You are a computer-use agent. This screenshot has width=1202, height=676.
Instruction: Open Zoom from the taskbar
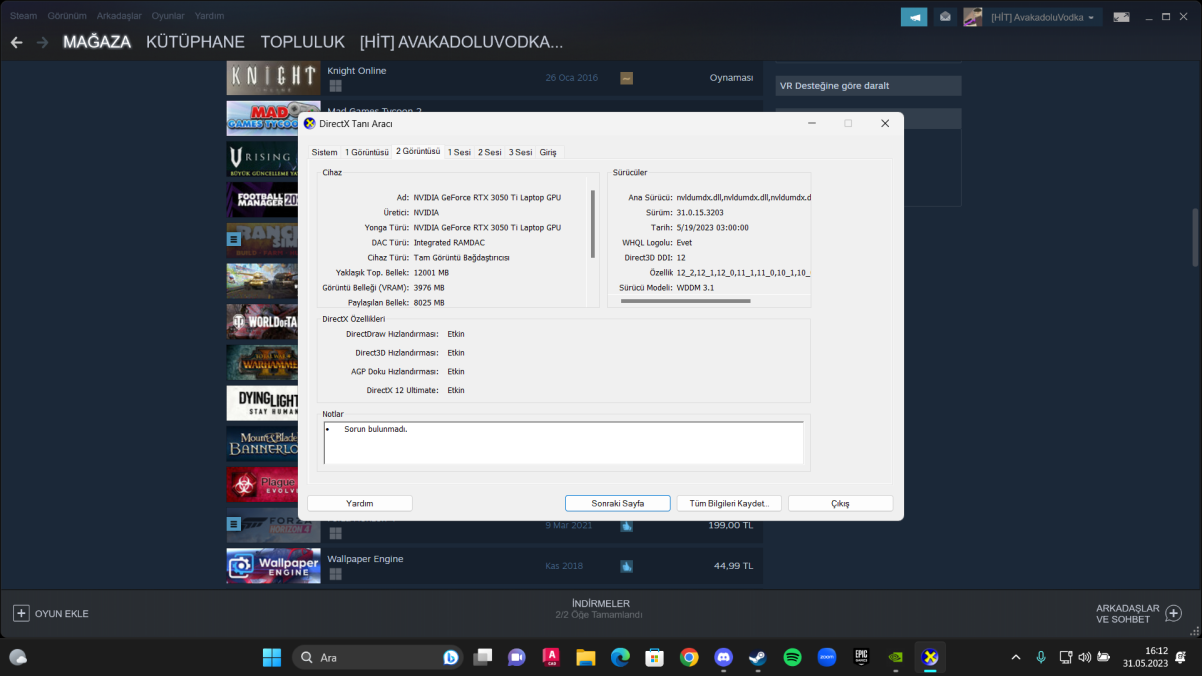827,657
